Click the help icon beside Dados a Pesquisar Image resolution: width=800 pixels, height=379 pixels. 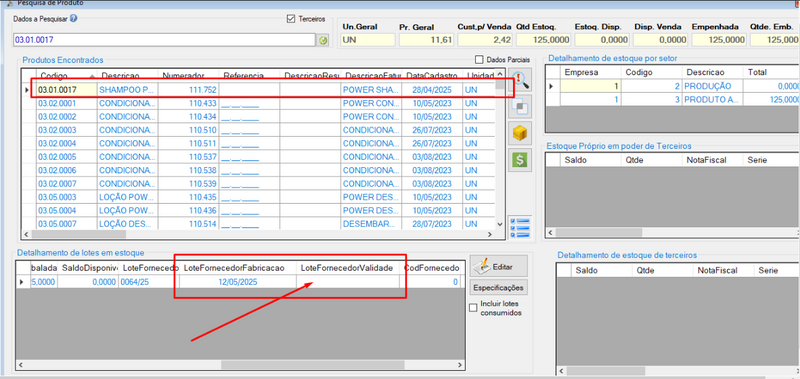[x=73, y=18]
